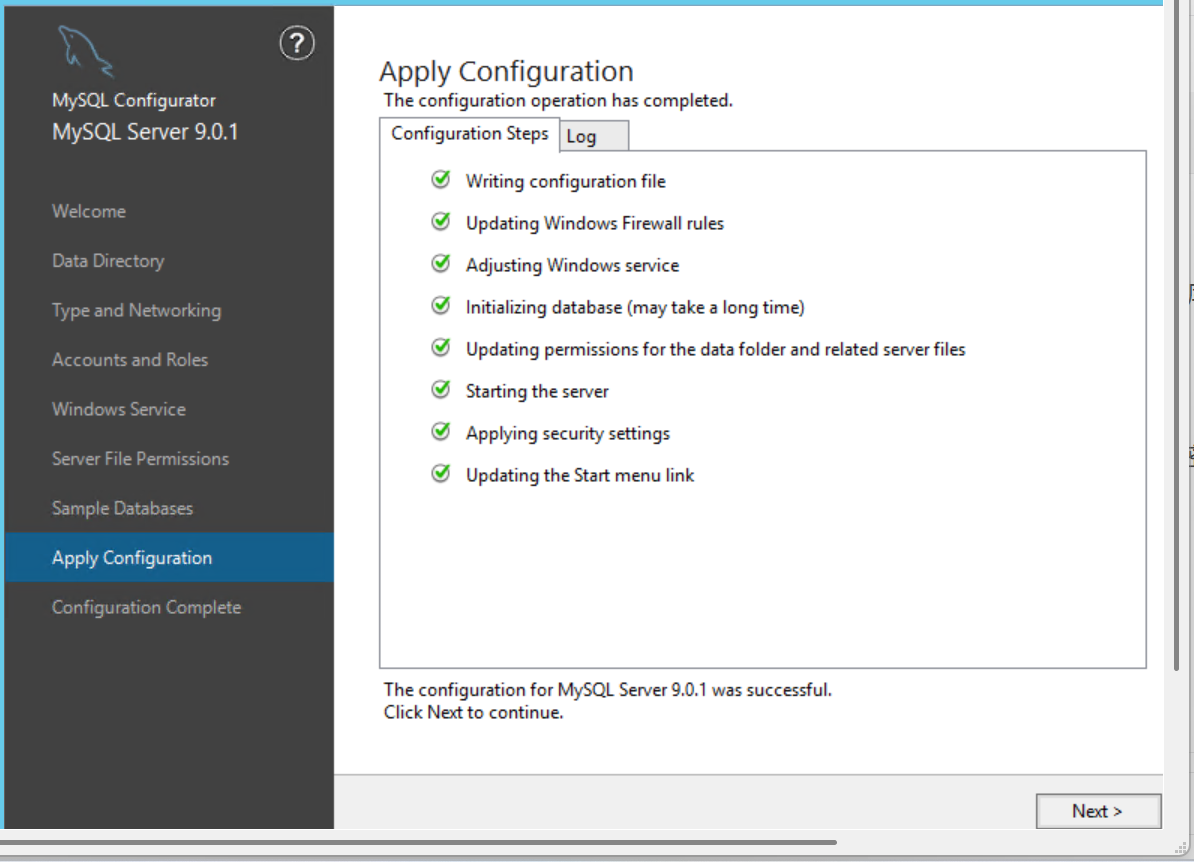Click checkmark beside Initializing database step
Screen dimensions: 1194x862
441,305
